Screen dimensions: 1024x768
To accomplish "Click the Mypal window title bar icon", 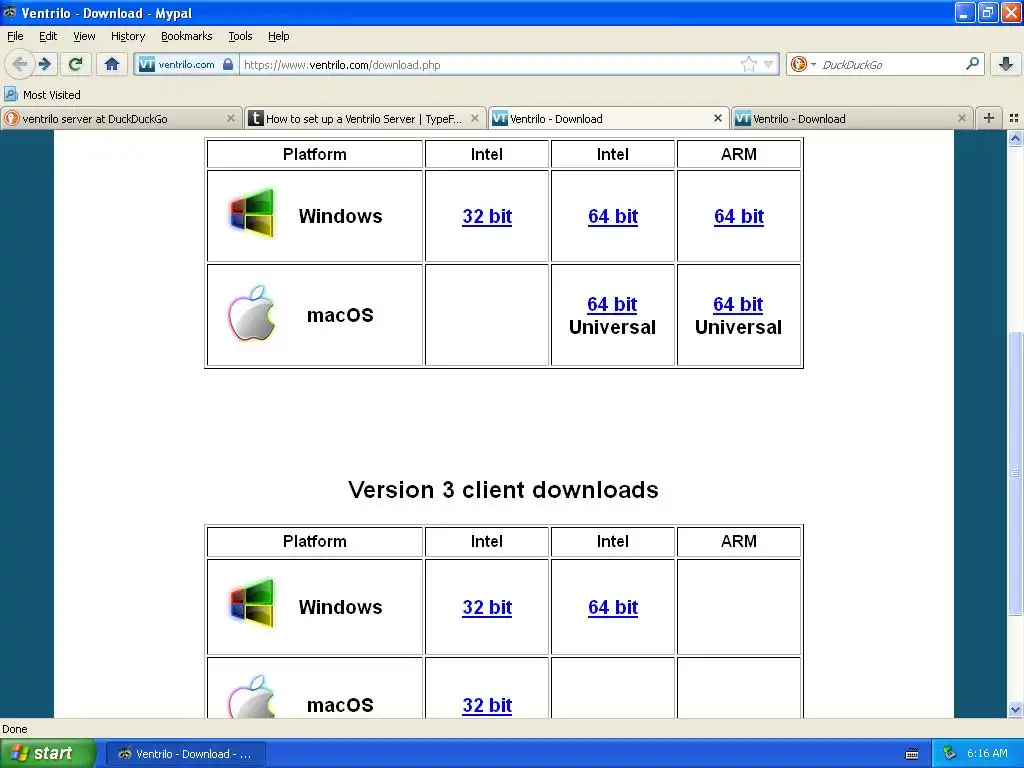I will tap(10, 12).
